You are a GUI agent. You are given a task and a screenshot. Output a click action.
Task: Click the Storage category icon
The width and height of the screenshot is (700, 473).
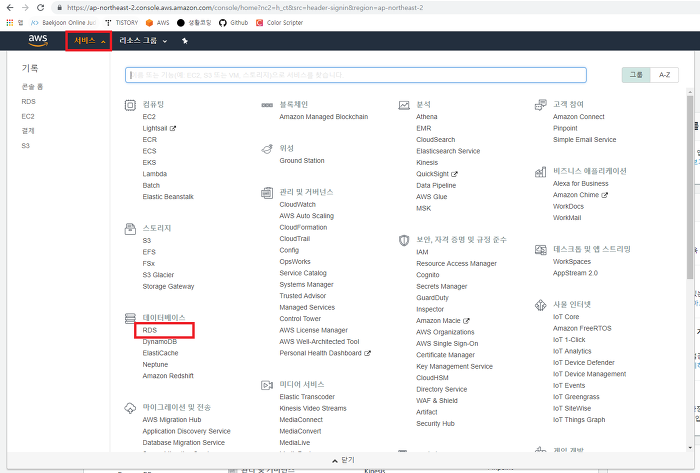[130, 229]
